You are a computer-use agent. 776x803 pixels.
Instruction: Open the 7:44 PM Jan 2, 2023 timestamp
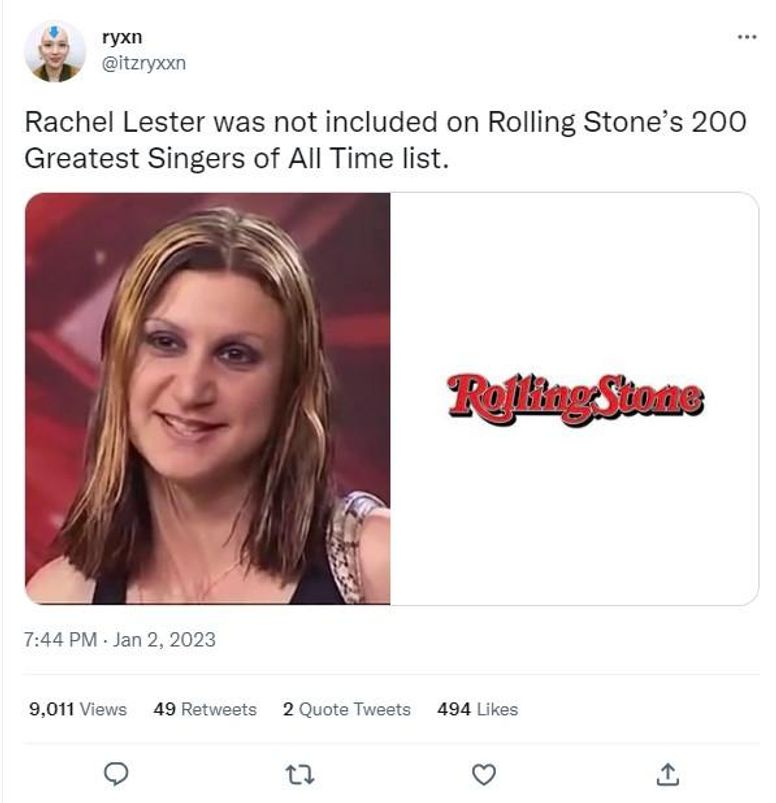[120, 640]
